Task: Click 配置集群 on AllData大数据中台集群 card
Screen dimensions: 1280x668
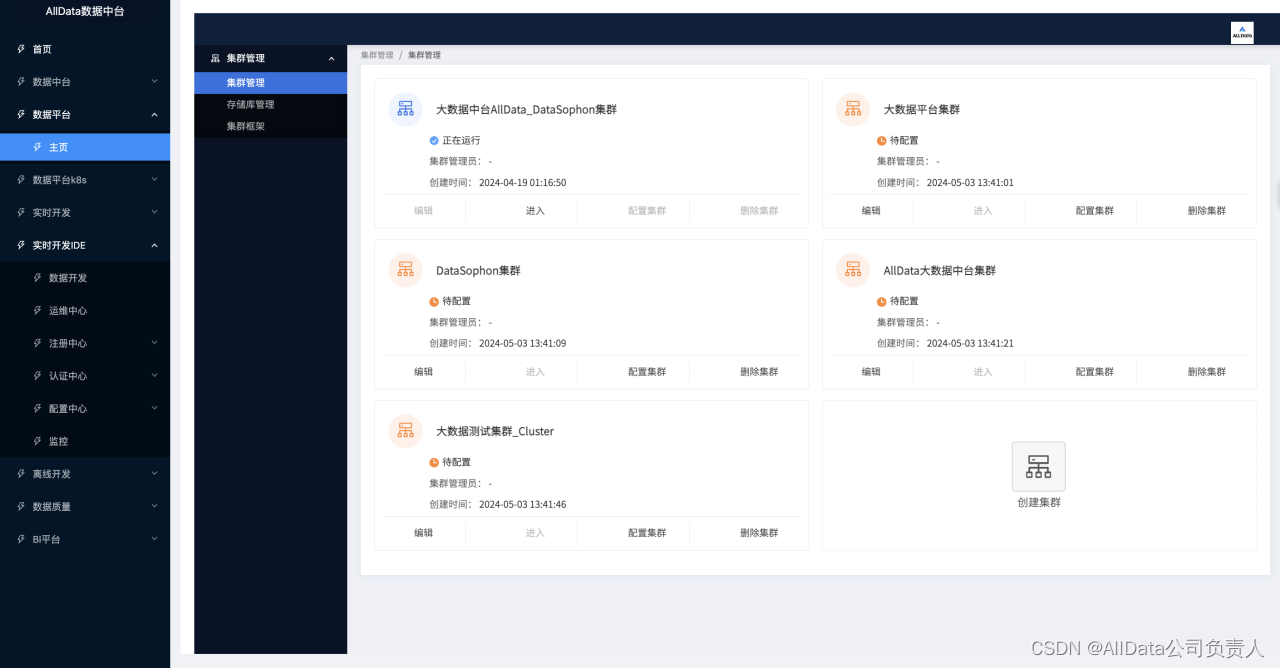Action: [1095, 372]
